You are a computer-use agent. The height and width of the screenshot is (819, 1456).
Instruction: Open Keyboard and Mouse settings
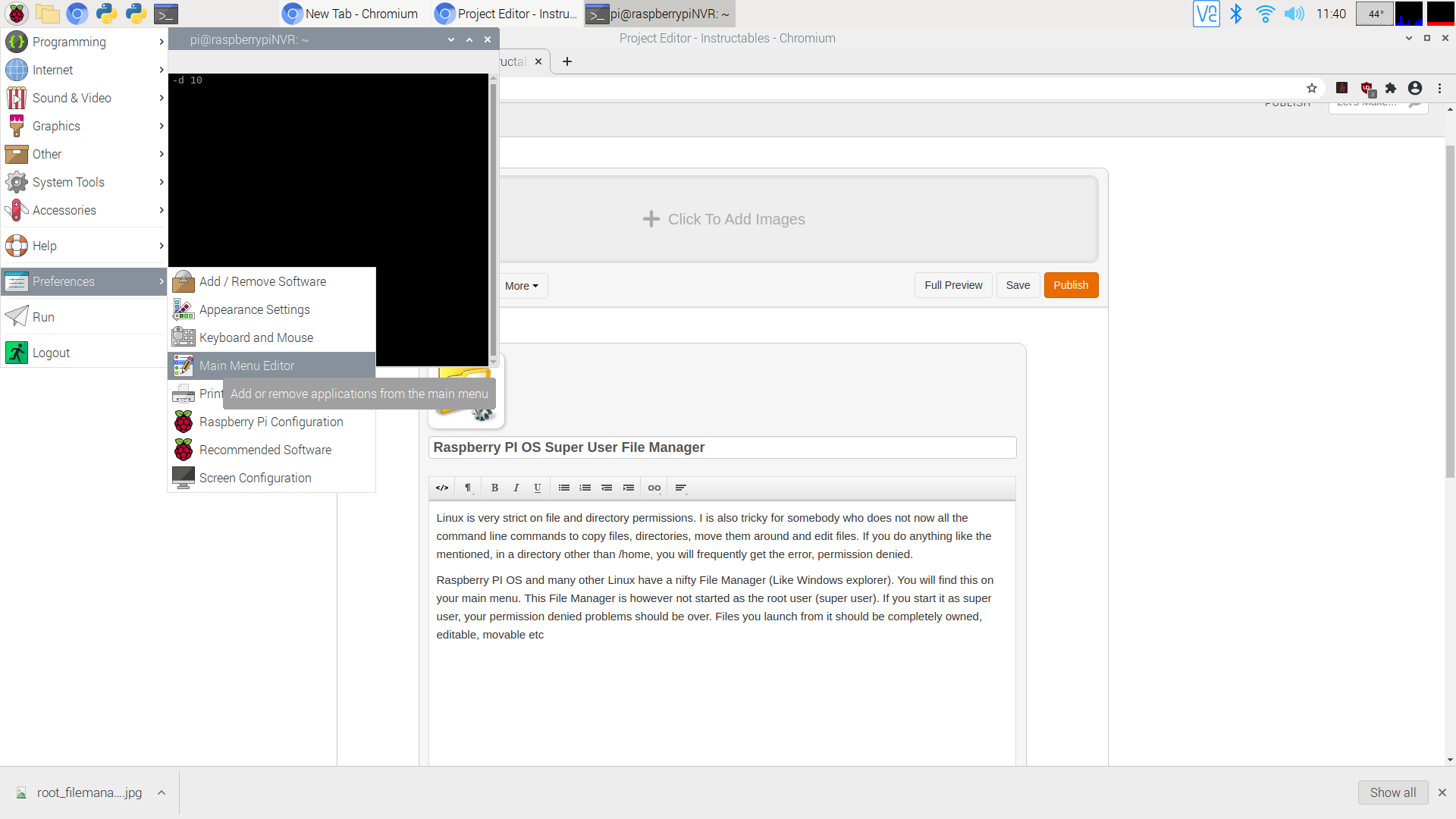coord(271,337)
